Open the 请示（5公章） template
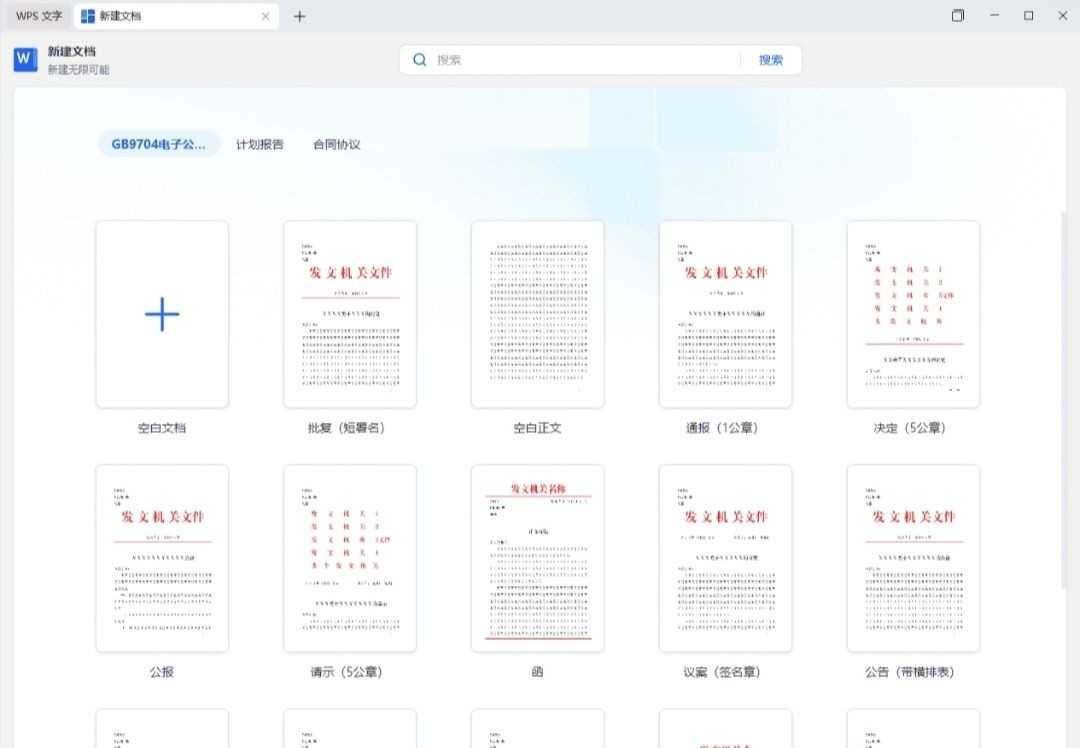The width and height of the screenshot is (1080, 748). pyautogui.click(x=350, y=558)
